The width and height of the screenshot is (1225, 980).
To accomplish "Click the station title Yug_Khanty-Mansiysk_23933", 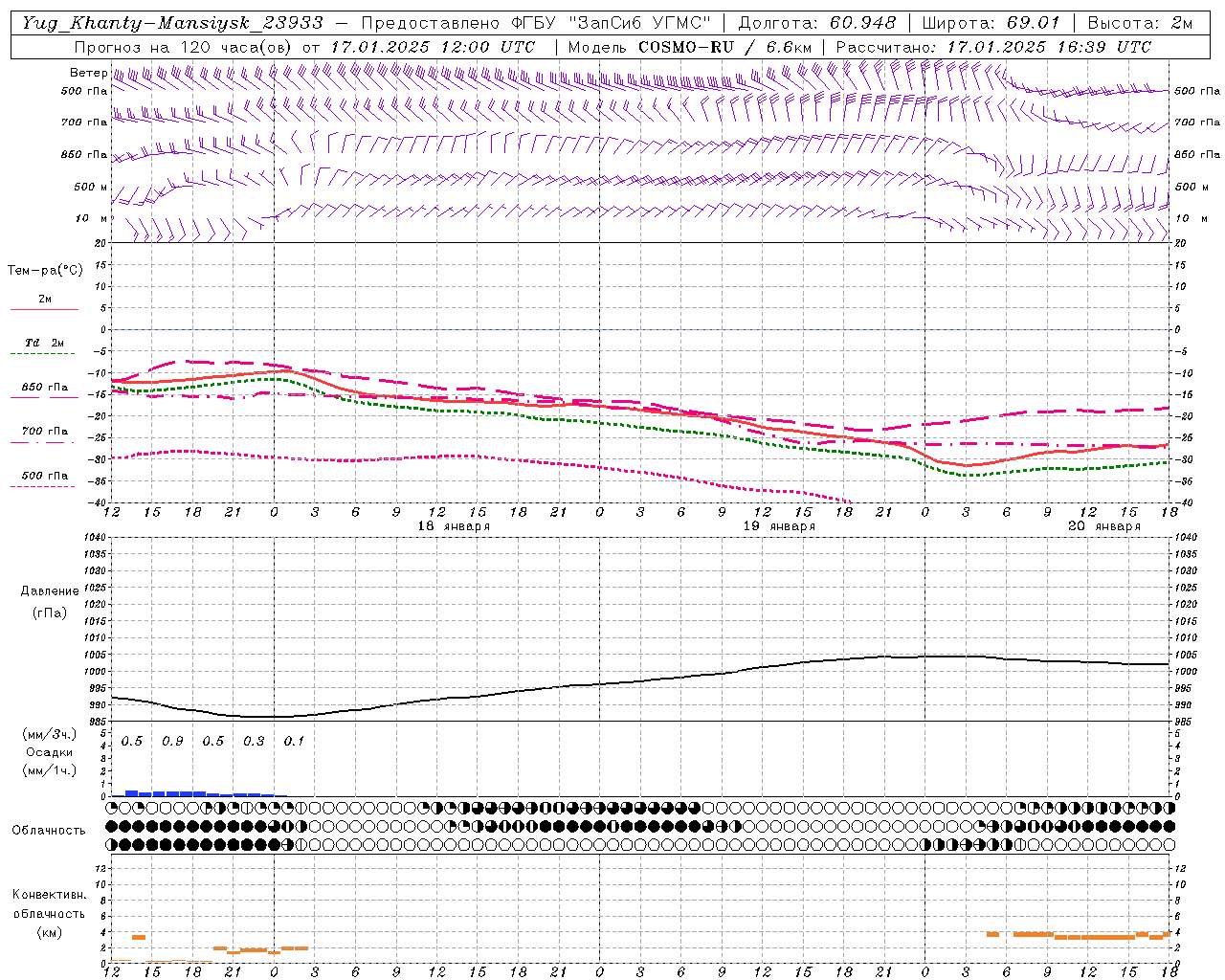I will (x=171, y=23).
